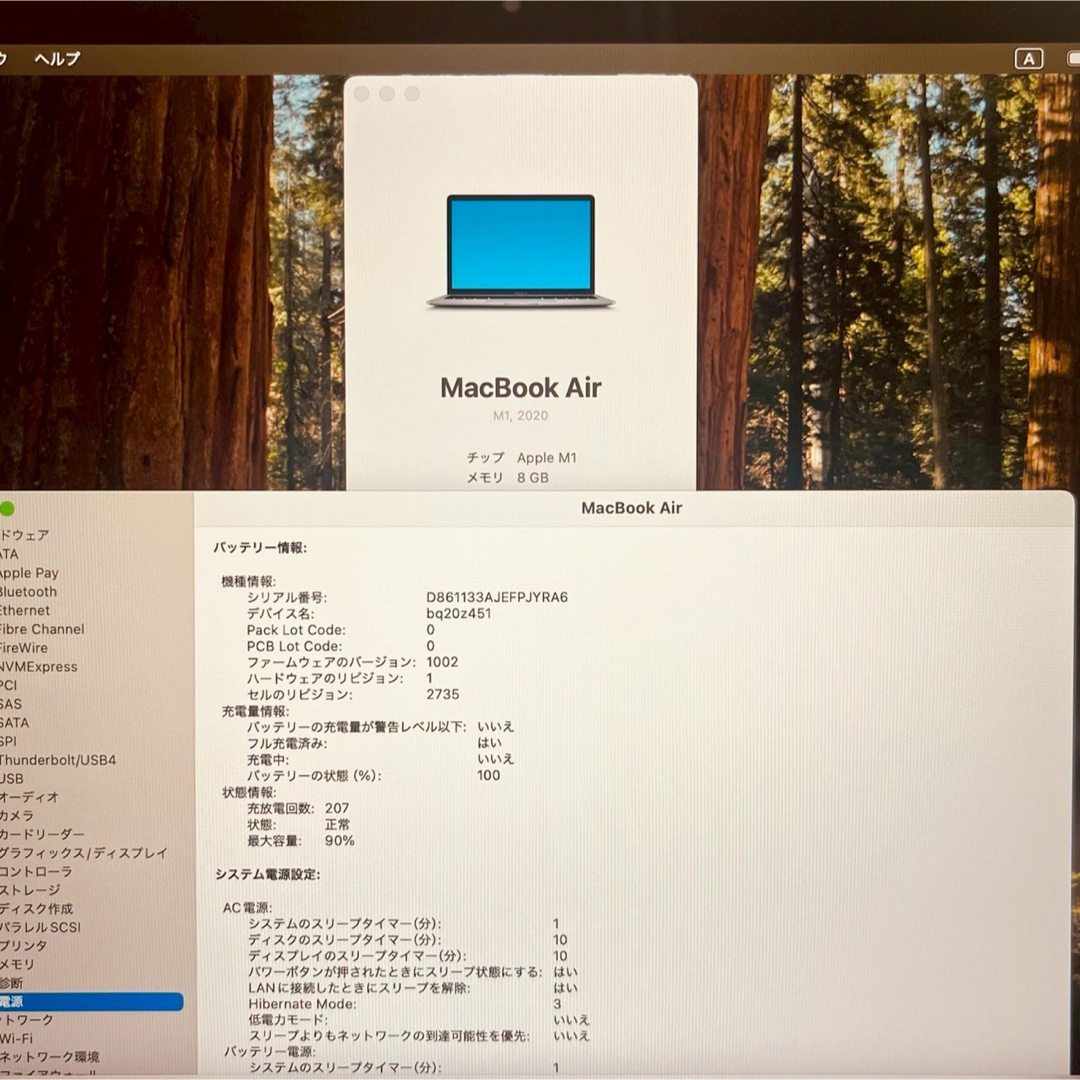1080x1080 pixels.
Task: Click the battery state percentage value 100
Action: (488, 776)
